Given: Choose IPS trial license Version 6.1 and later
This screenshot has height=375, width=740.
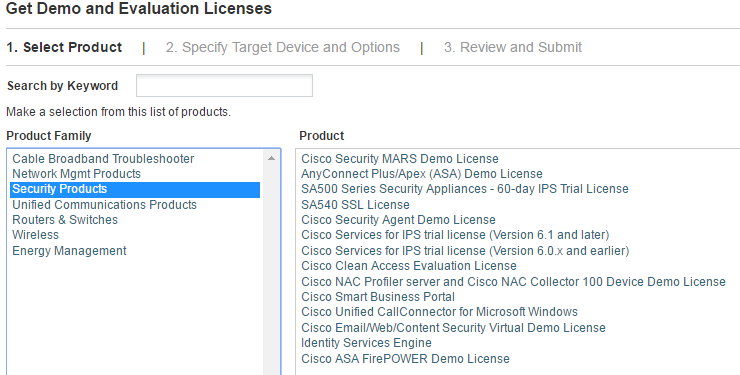Looking at the screenshot, I should tap(455, 235).
